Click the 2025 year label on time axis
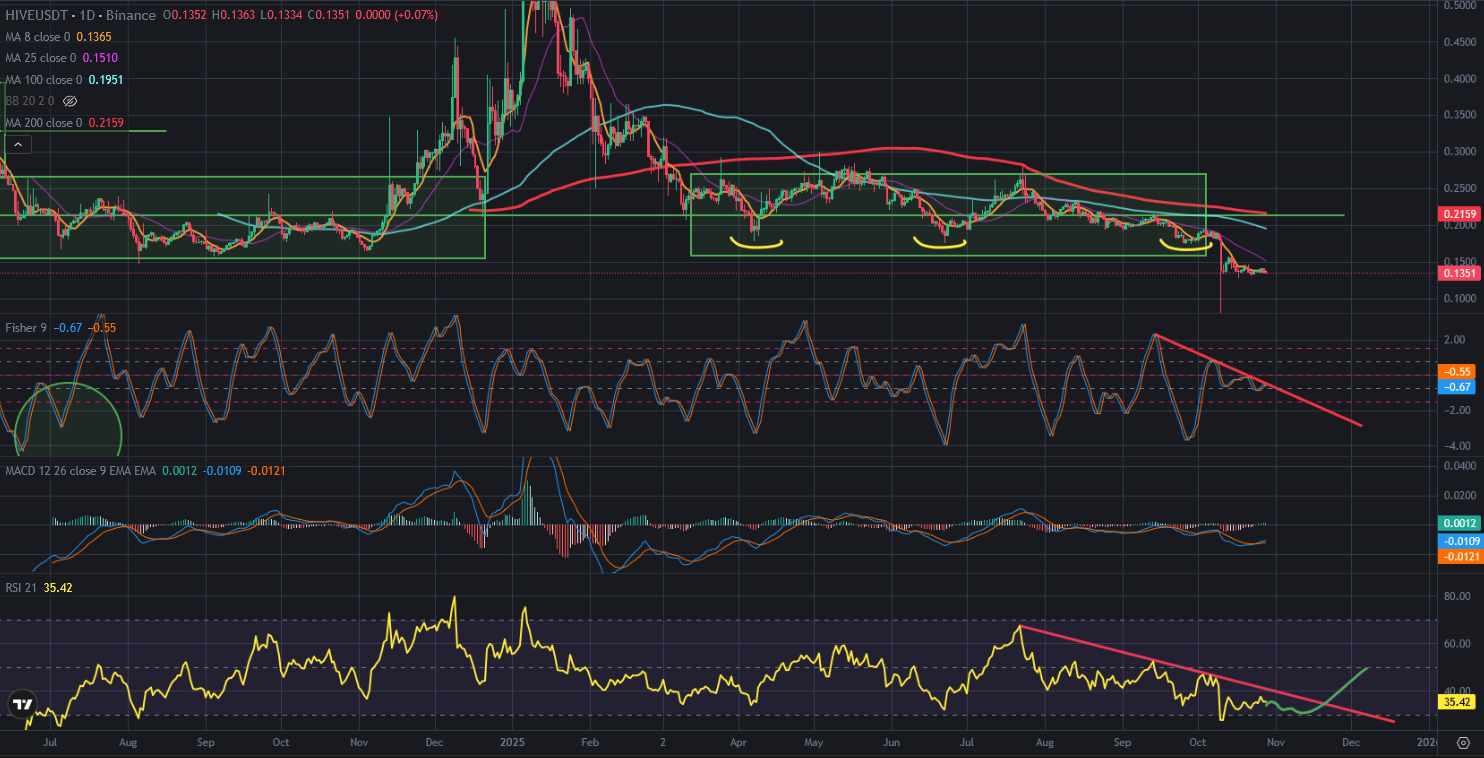This screenshot has height=758, width=1484. point(511,744)
